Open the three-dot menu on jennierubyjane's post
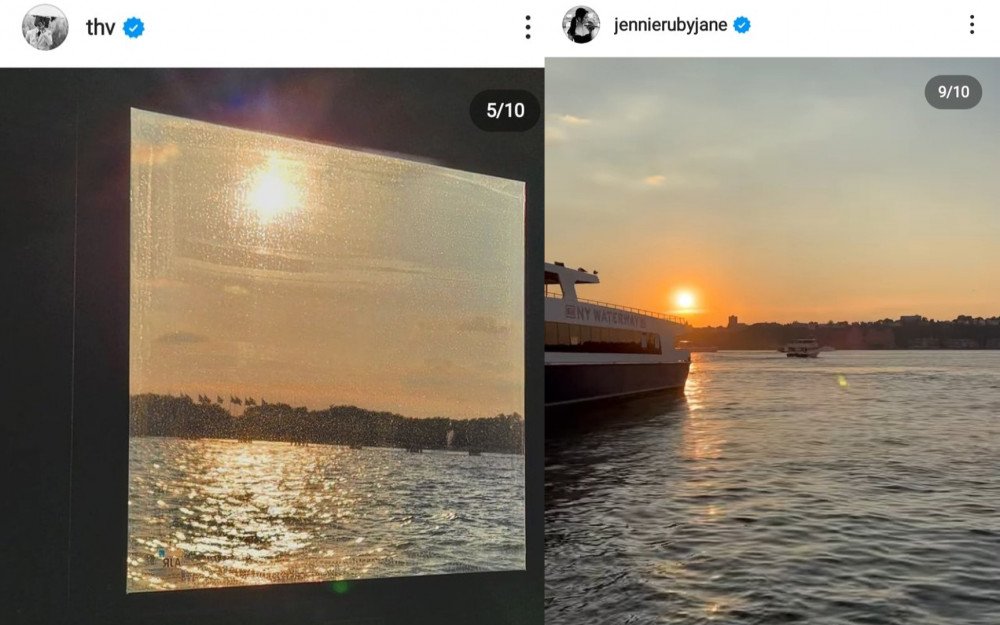Screen dimensions: 1000x625 coord(971,25)
